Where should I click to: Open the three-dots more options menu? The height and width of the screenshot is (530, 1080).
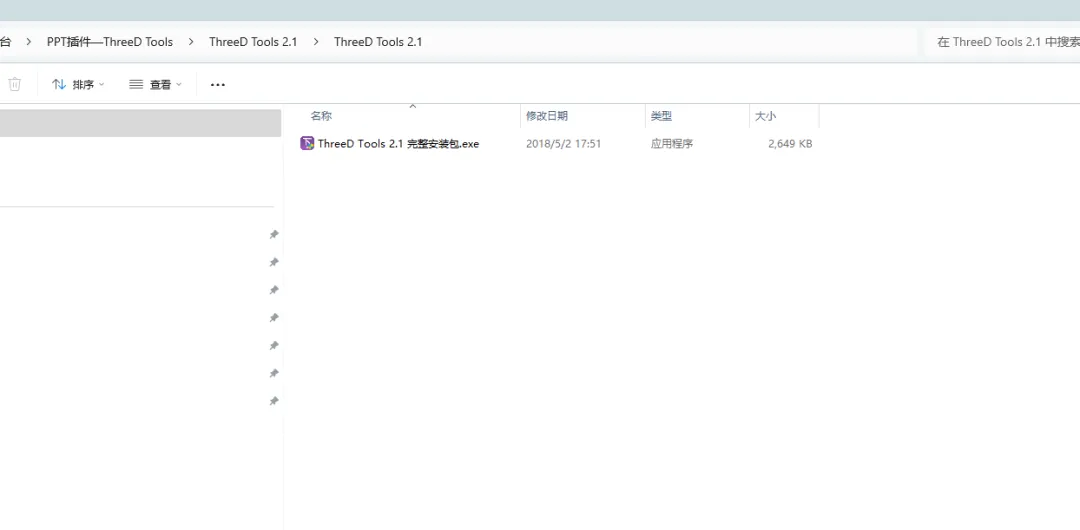(x=218, y=84)
